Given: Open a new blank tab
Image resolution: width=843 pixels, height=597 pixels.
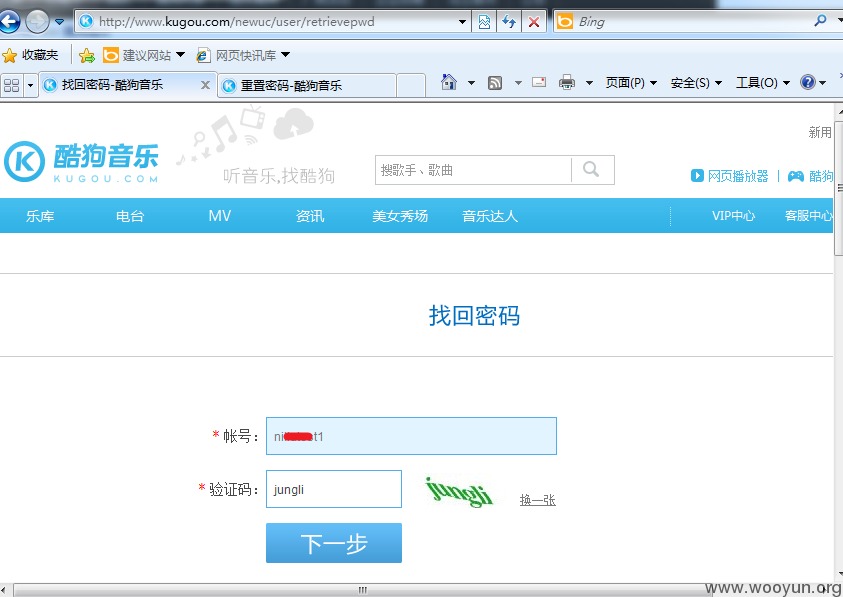Looking at the screenshot, I should tap(411, 86).
